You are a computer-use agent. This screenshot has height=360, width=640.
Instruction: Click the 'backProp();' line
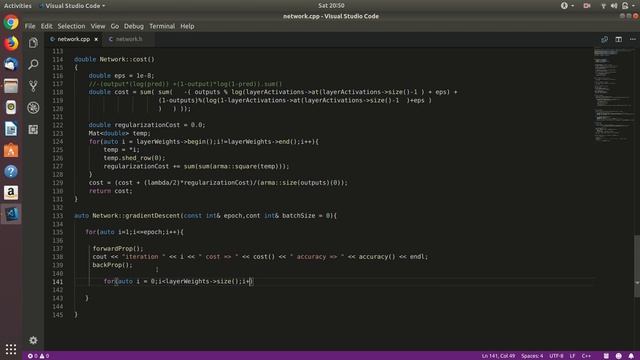click(x=113, y=265)
